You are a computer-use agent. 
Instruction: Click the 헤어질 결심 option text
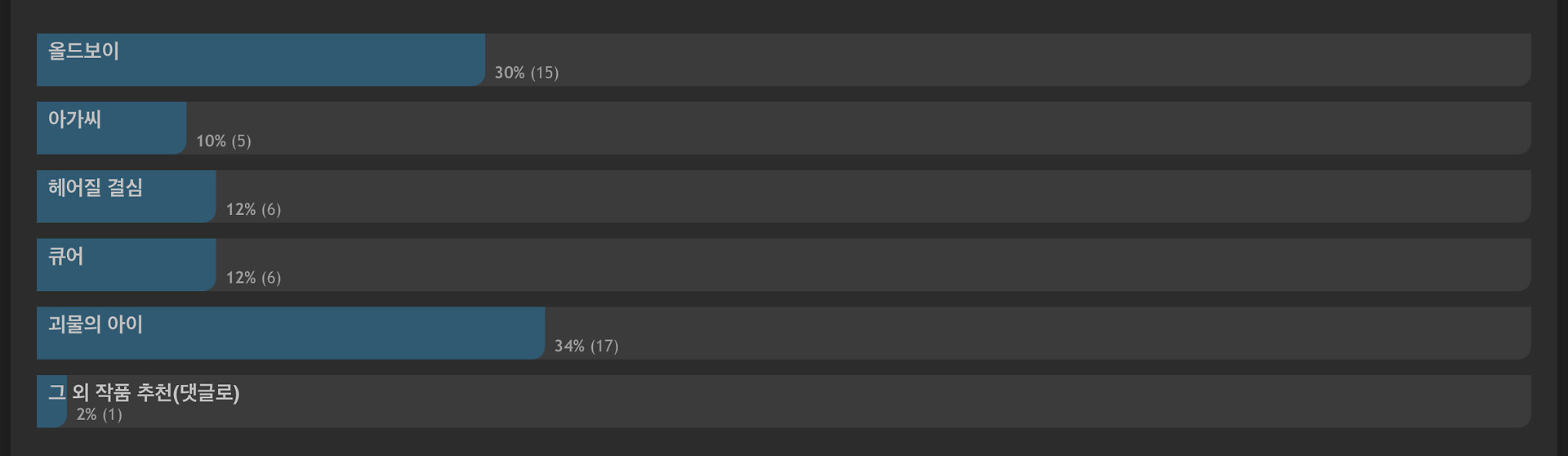click(96, 188)
